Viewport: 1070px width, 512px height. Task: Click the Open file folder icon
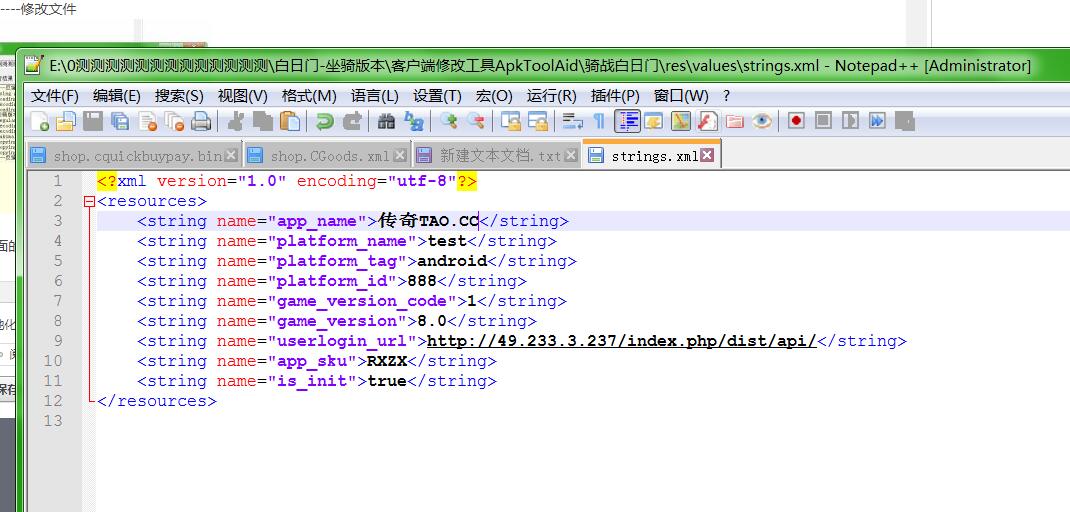[x=66, y=121]
